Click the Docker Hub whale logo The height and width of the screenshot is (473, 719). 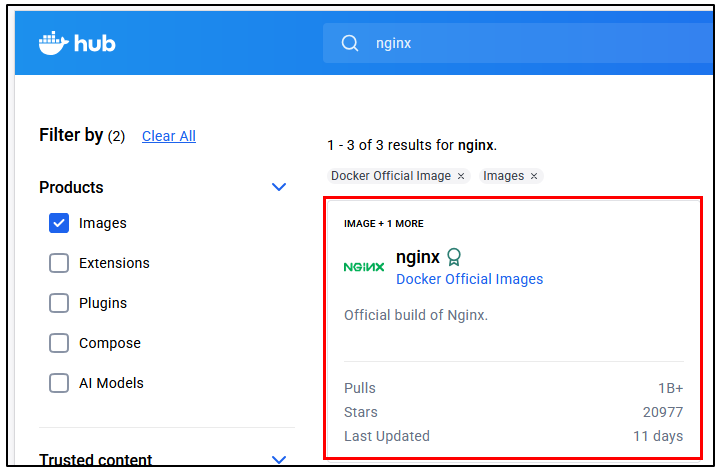click(x=52, y=43)
